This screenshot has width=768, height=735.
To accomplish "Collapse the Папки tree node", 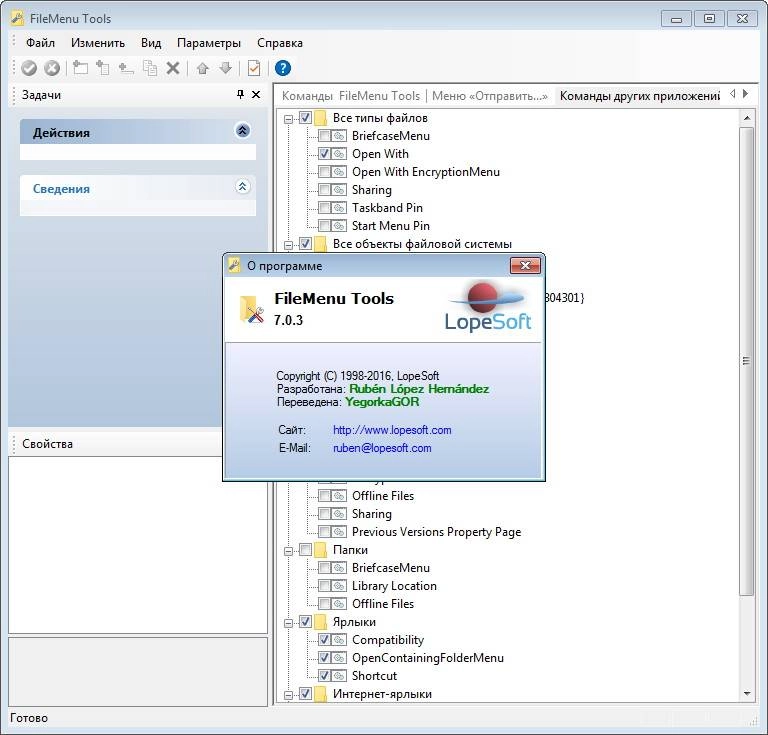I will [288, 551].
